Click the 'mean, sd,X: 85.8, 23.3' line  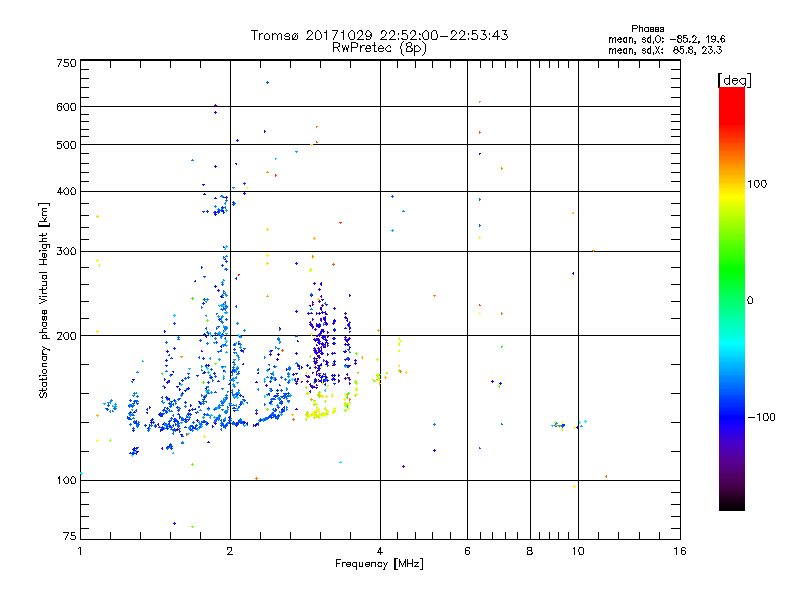[665, 51]
